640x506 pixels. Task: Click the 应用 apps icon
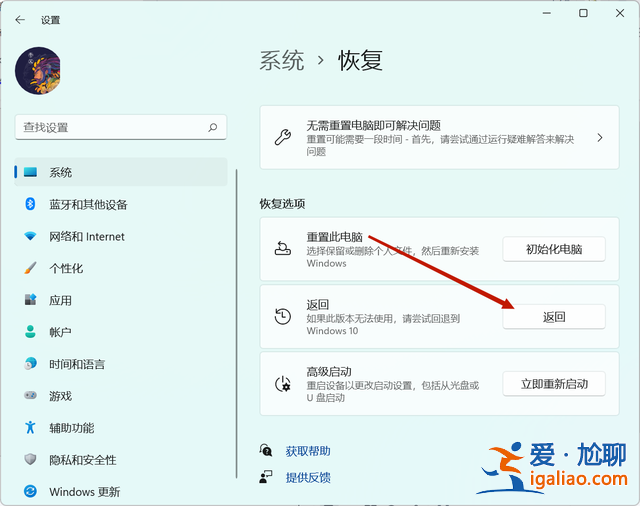30,300
